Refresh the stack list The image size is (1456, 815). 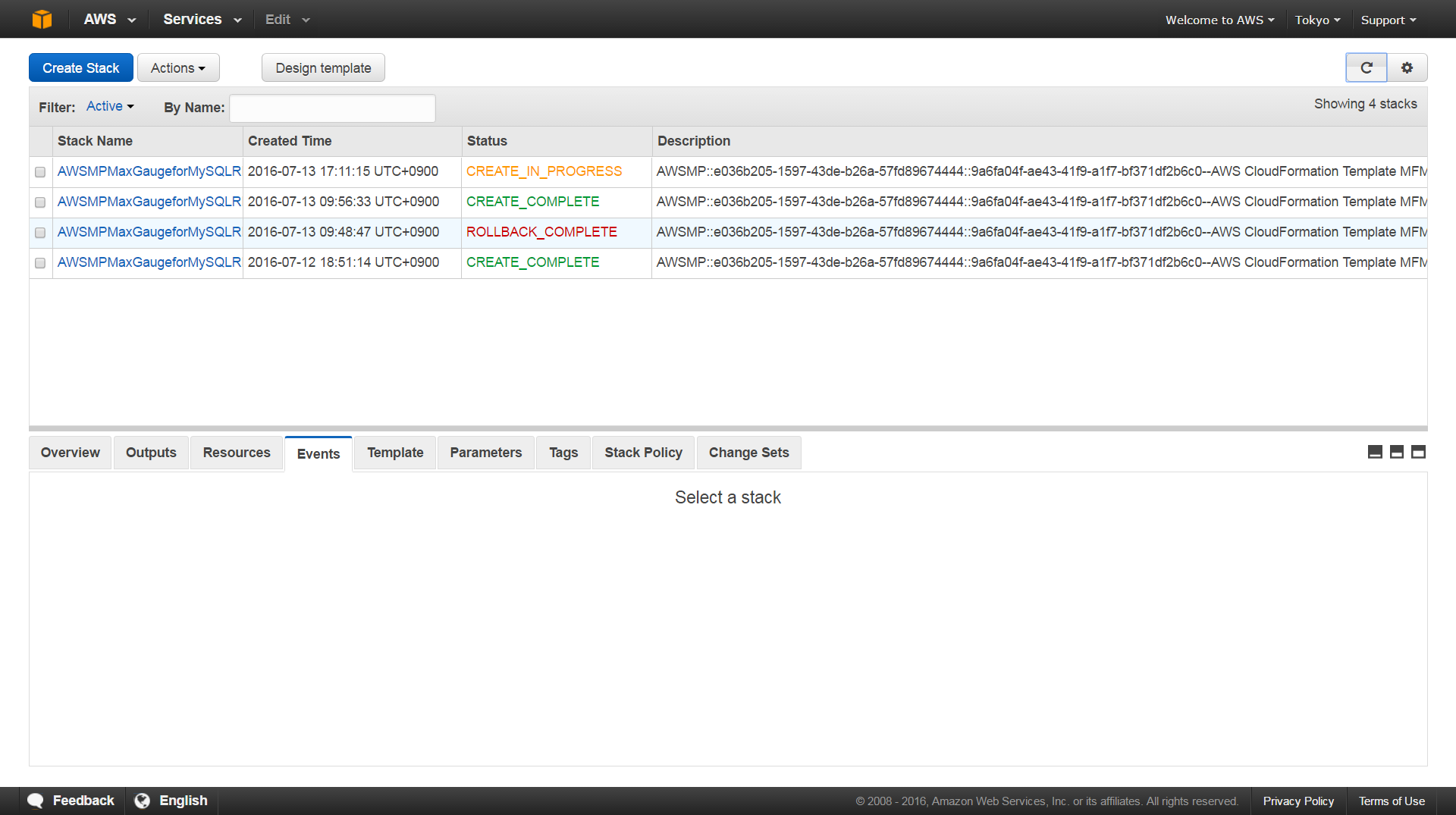tap(1367, 67)
